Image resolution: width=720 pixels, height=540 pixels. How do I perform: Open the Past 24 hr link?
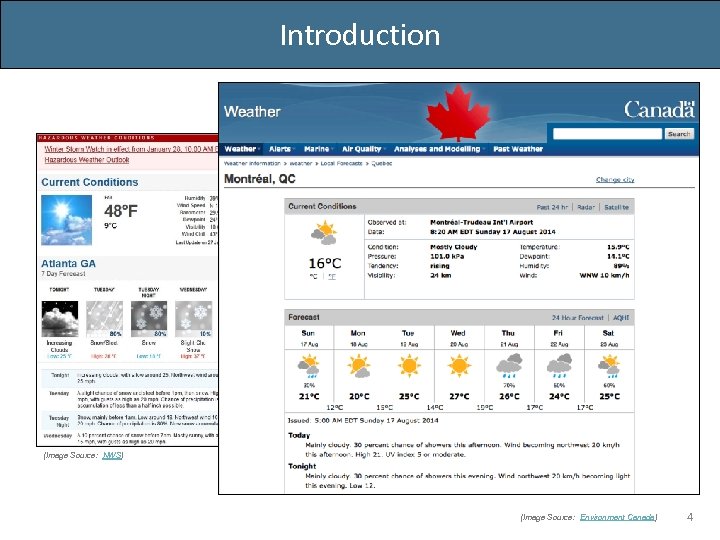pyautogui.click(x=552, y=207)
